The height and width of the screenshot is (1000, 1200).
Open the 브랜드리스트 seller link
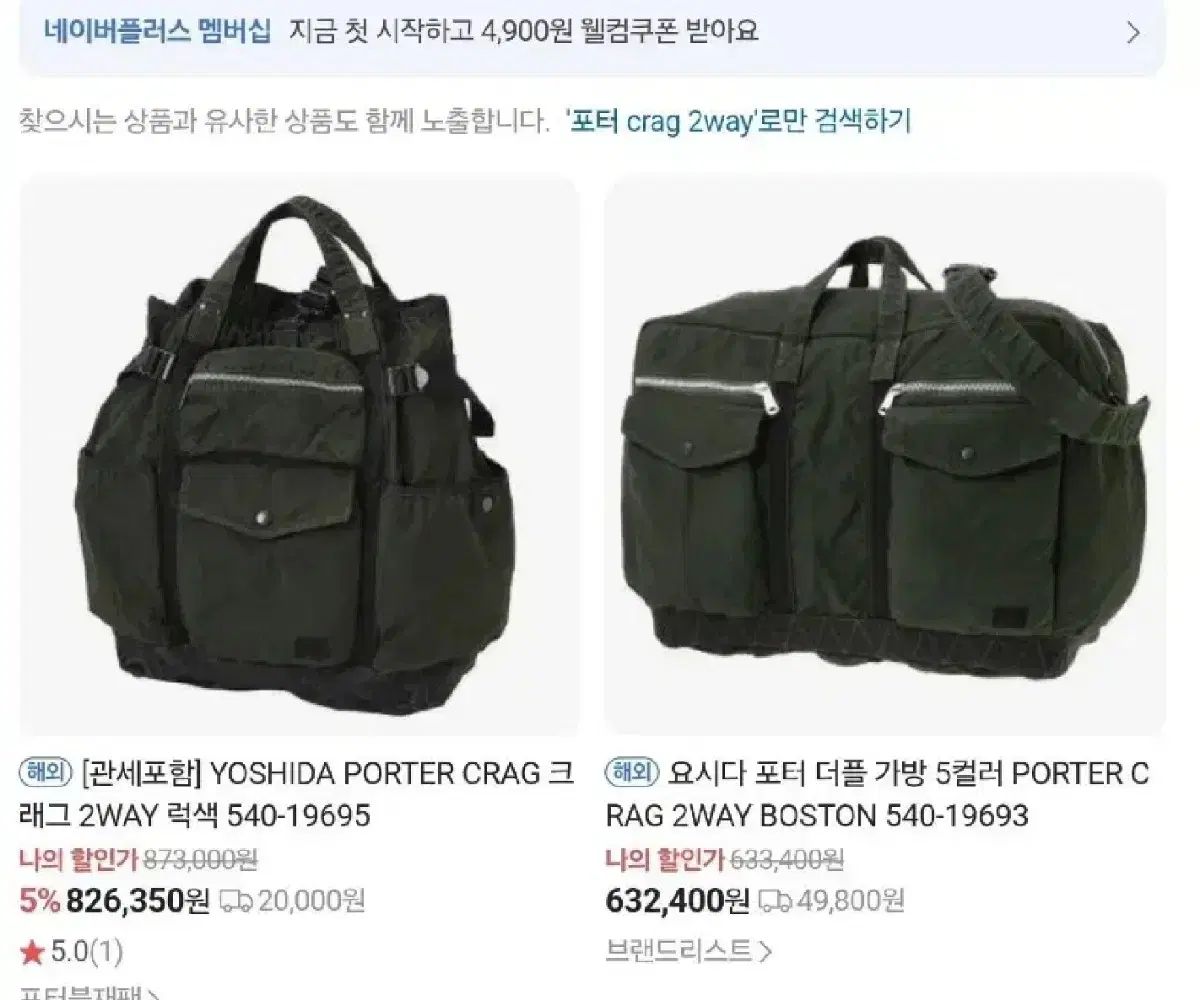(x=679, y=950)
